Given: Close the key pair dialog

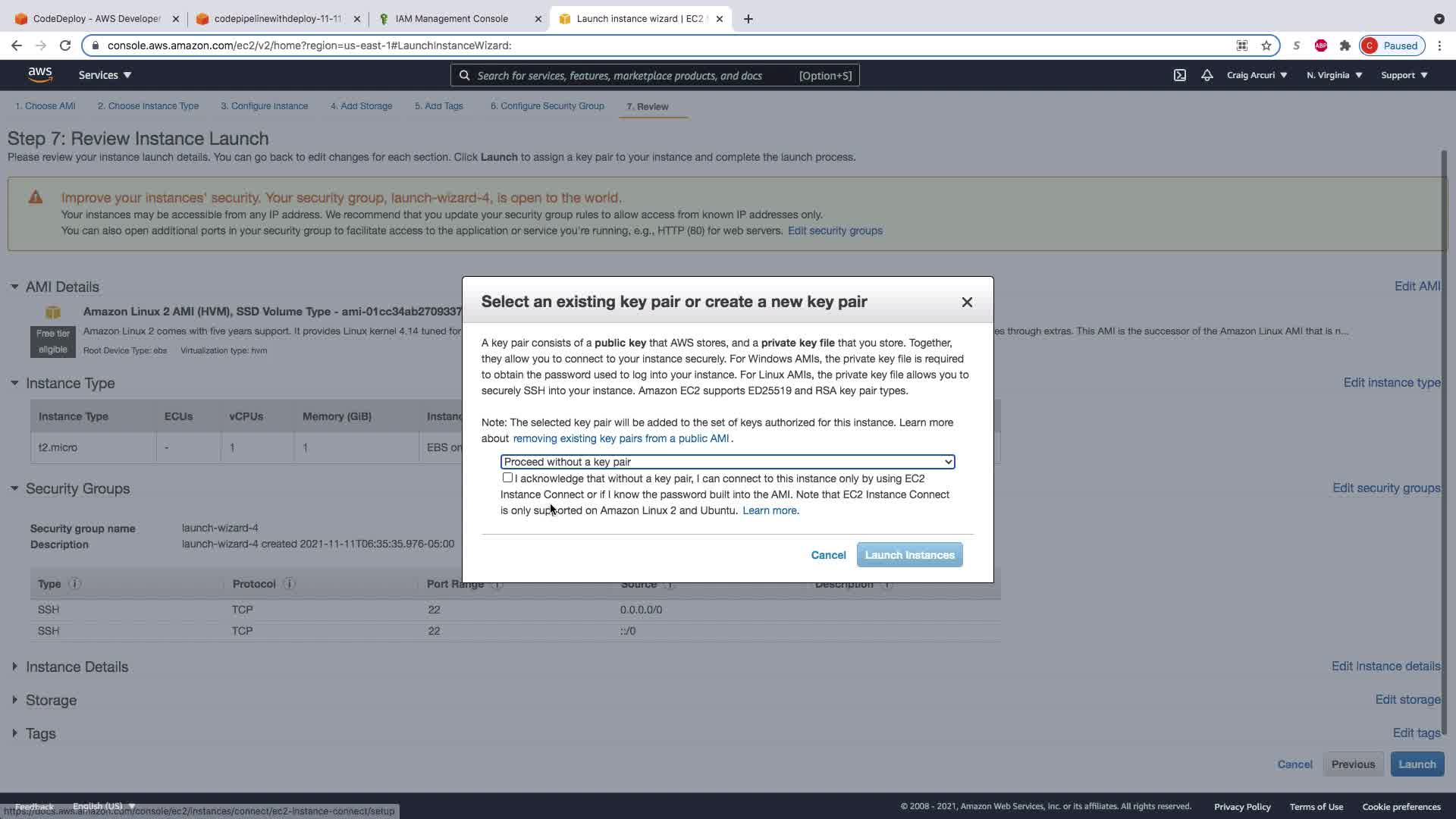Looking at the screenshot, I should pos(967,302).
